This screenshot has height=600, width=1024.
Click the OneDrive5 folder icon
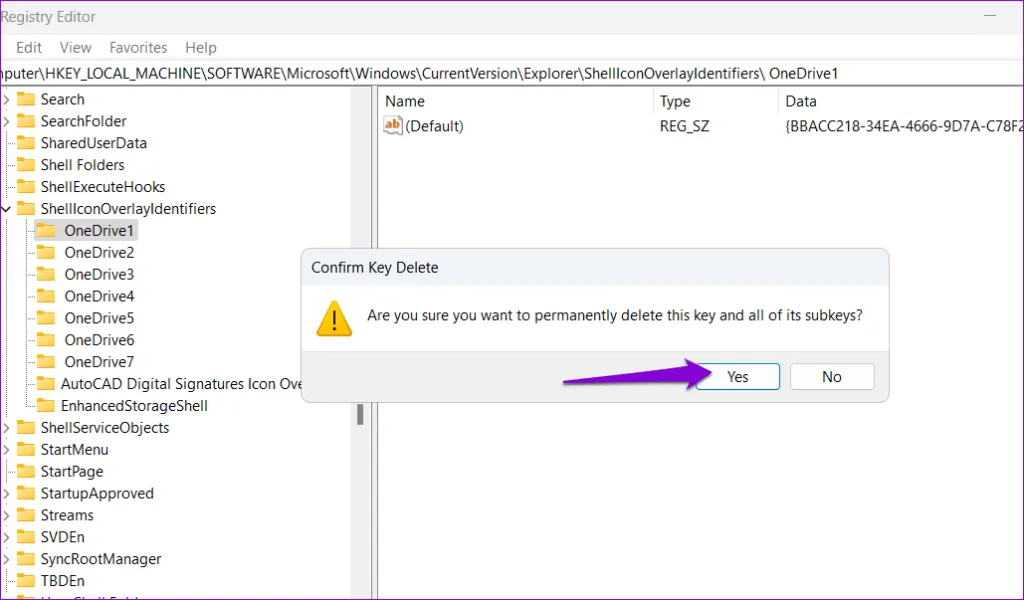(x=47, y=318)
